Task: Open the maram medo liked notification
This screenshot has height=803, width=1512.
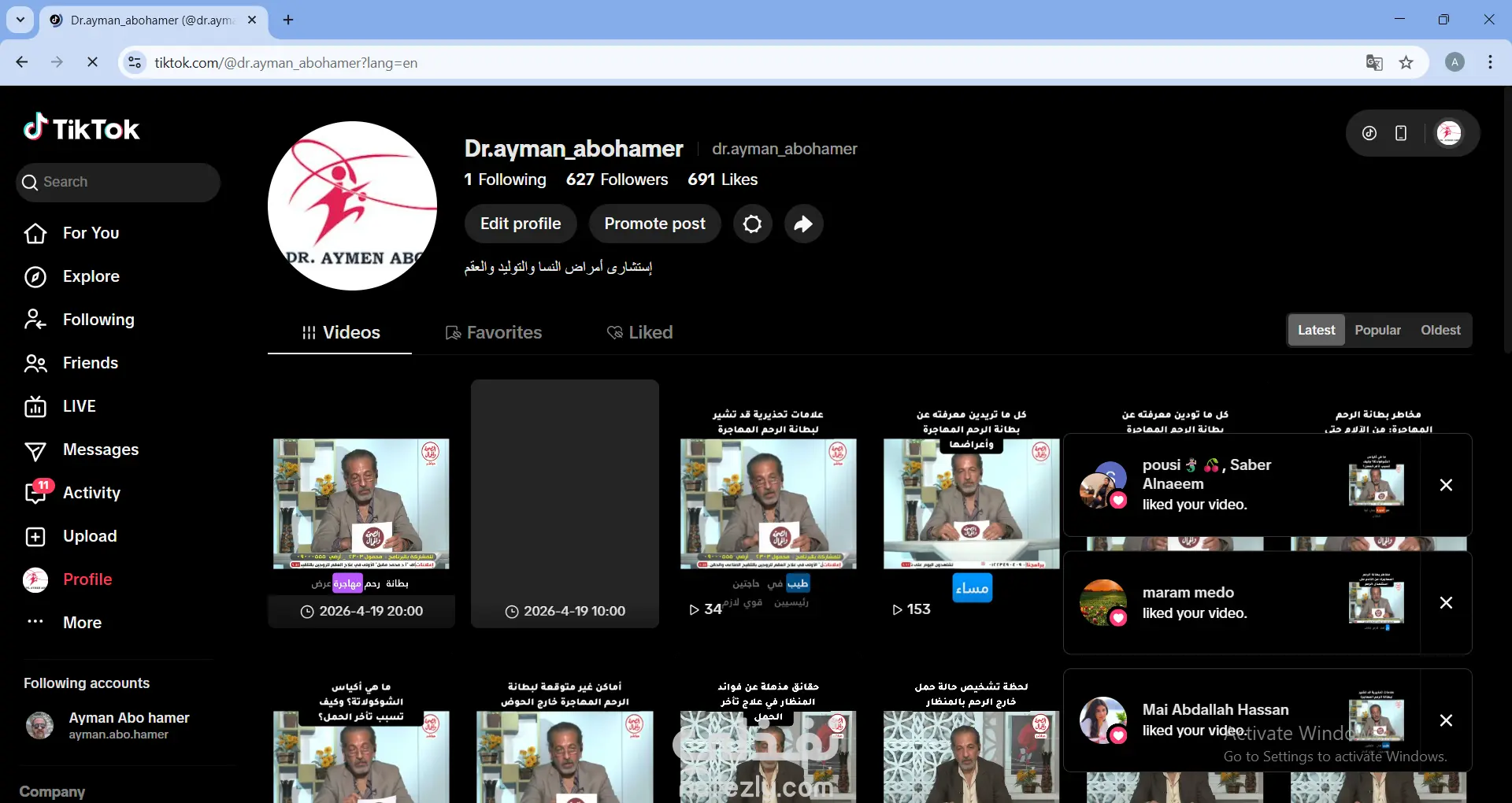Action: [1242, 603]
